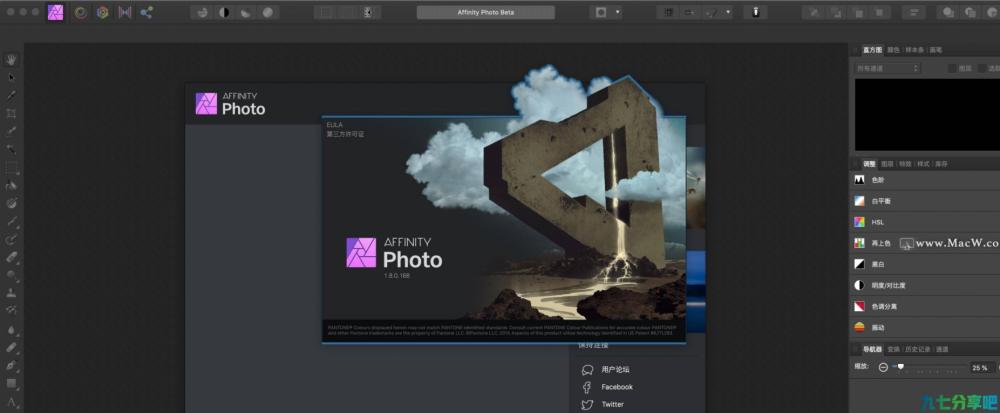Toggle the 选取 checkbox in histogram panel
The width and height of the screenshot is (1000, 413).
pos(981,68)
